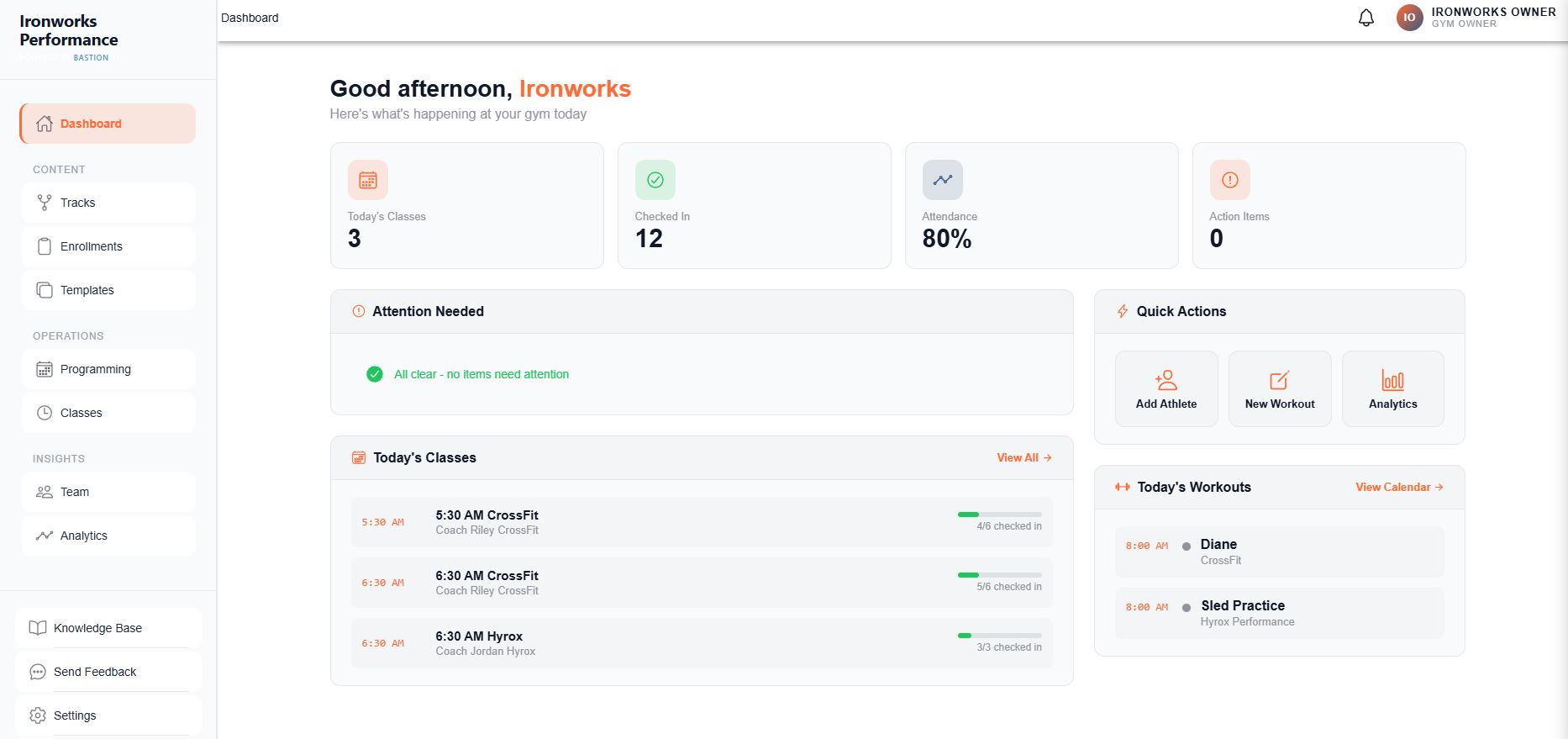Click the Dashboard home icon
The height and width of the screenshot is (739, 1568).
pyautogui.click(x=45, y=124)
